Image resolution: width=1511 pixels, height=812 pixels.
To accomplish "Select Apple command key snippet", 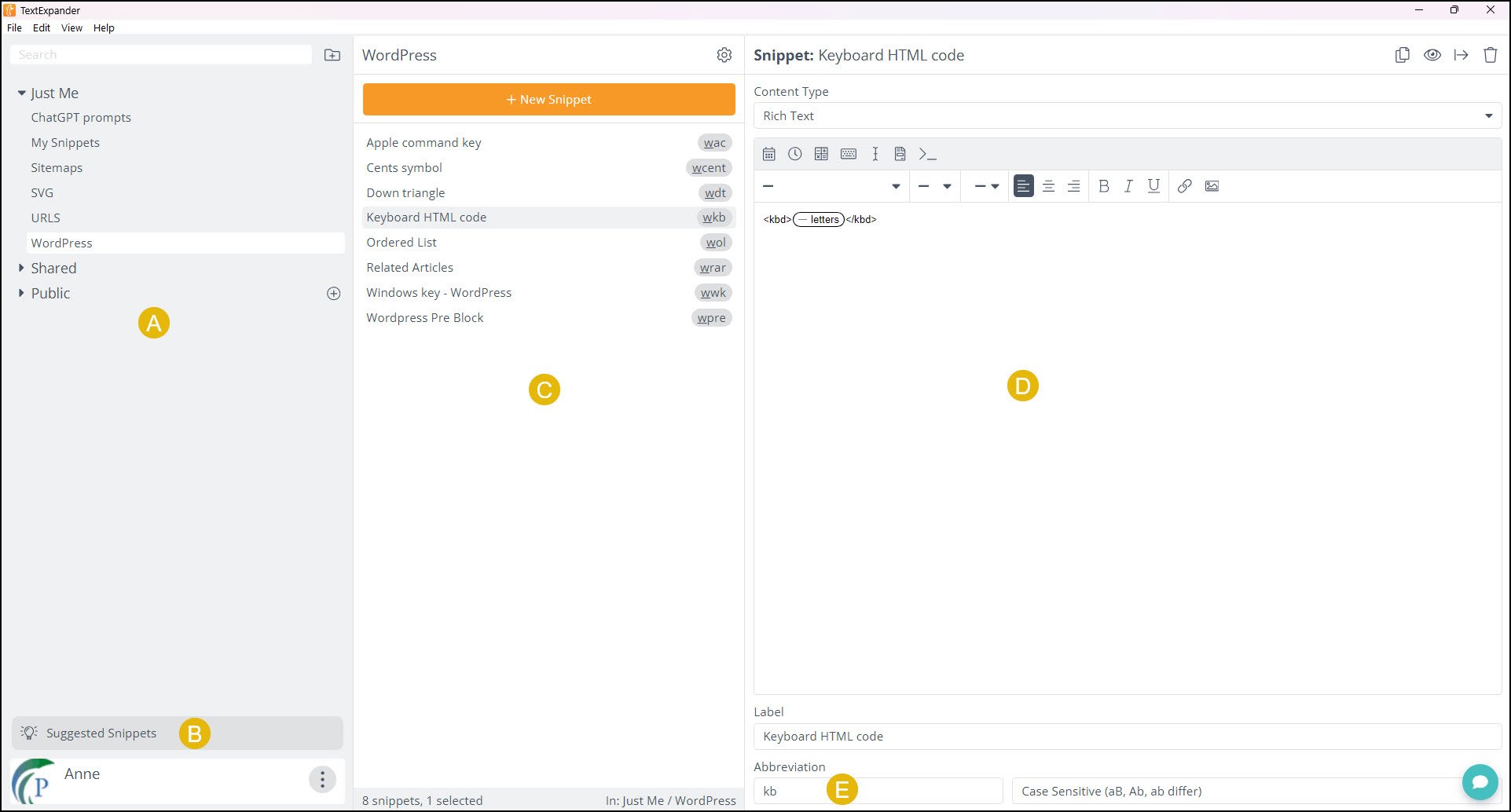I will 548,143.
